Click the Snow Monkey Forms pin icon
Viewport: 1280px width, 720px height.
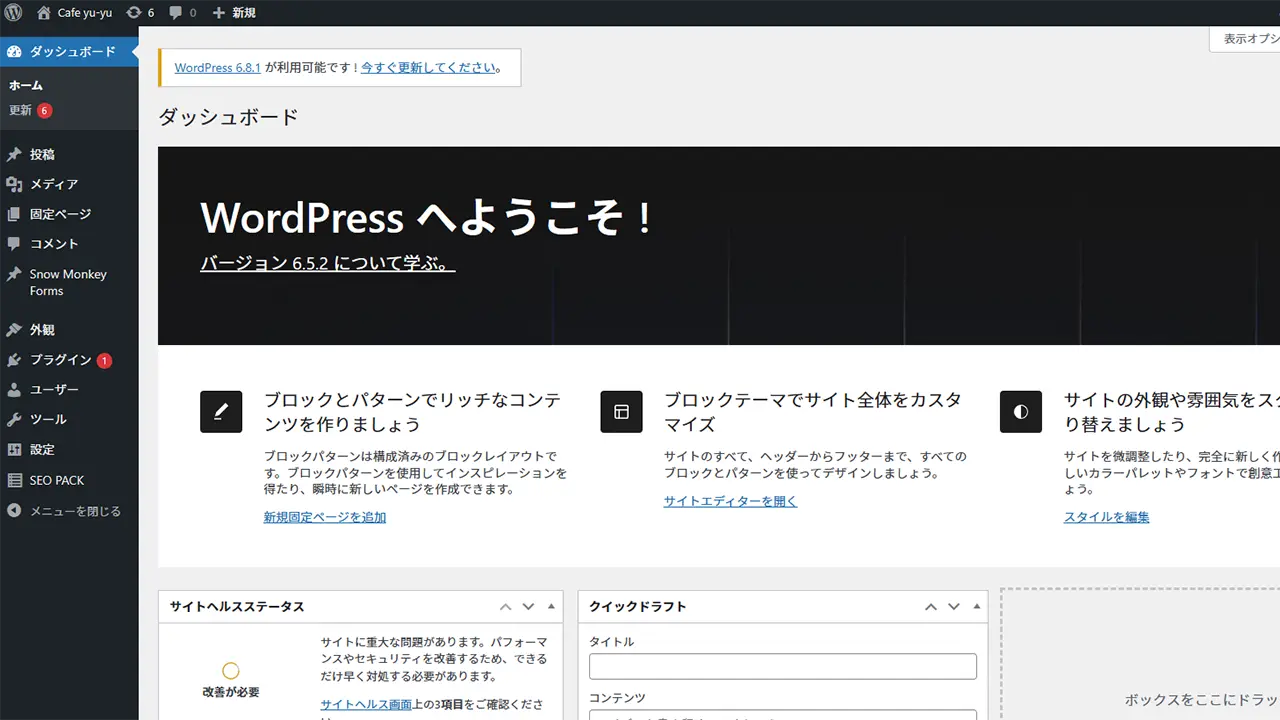(14, 274)
